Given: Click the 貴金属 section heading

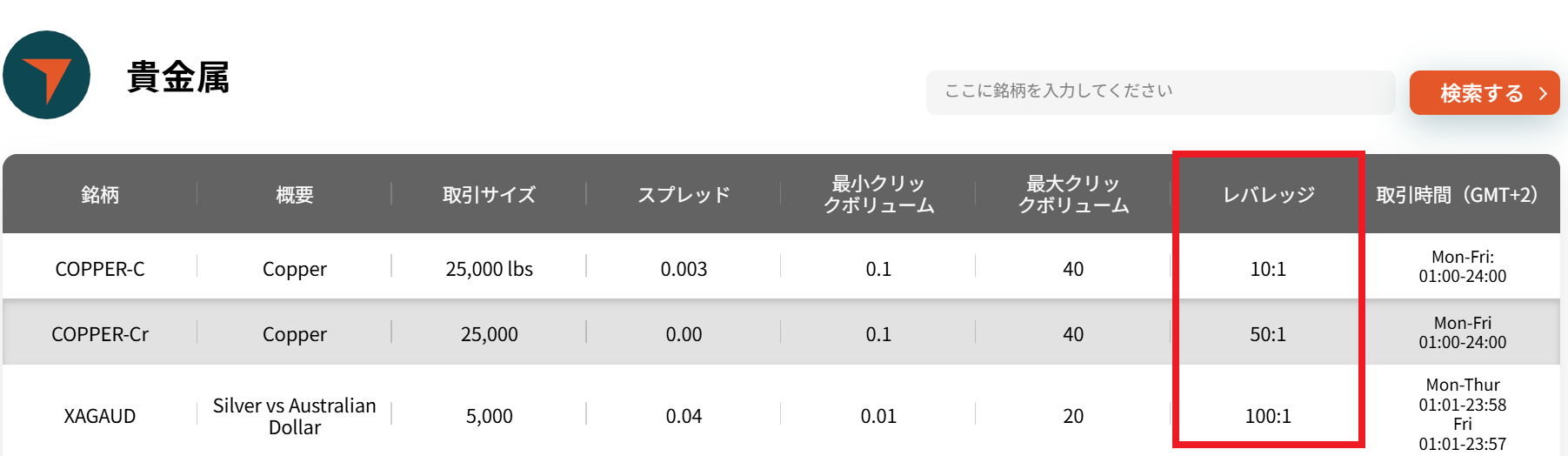Looking at the screenshot, I should pyautogui.click(x=178, y=77).
